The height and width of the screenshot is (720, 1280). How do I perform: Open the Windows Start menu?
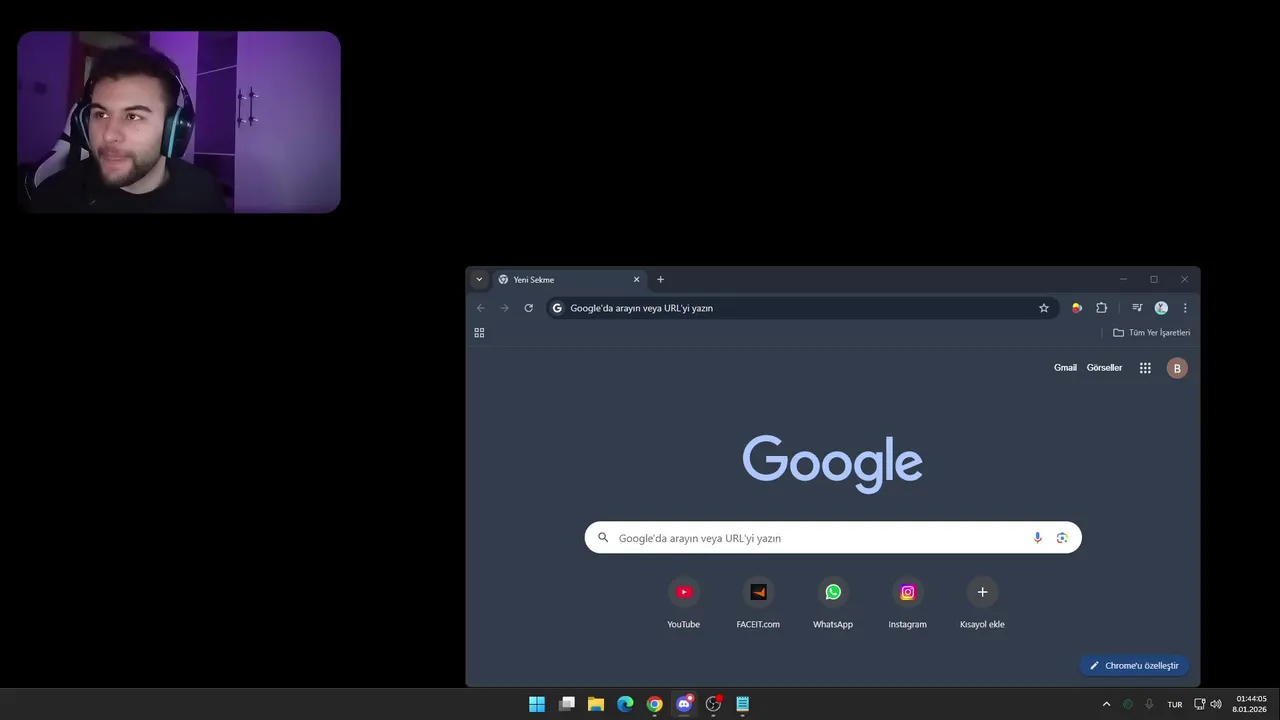(537, 704)
